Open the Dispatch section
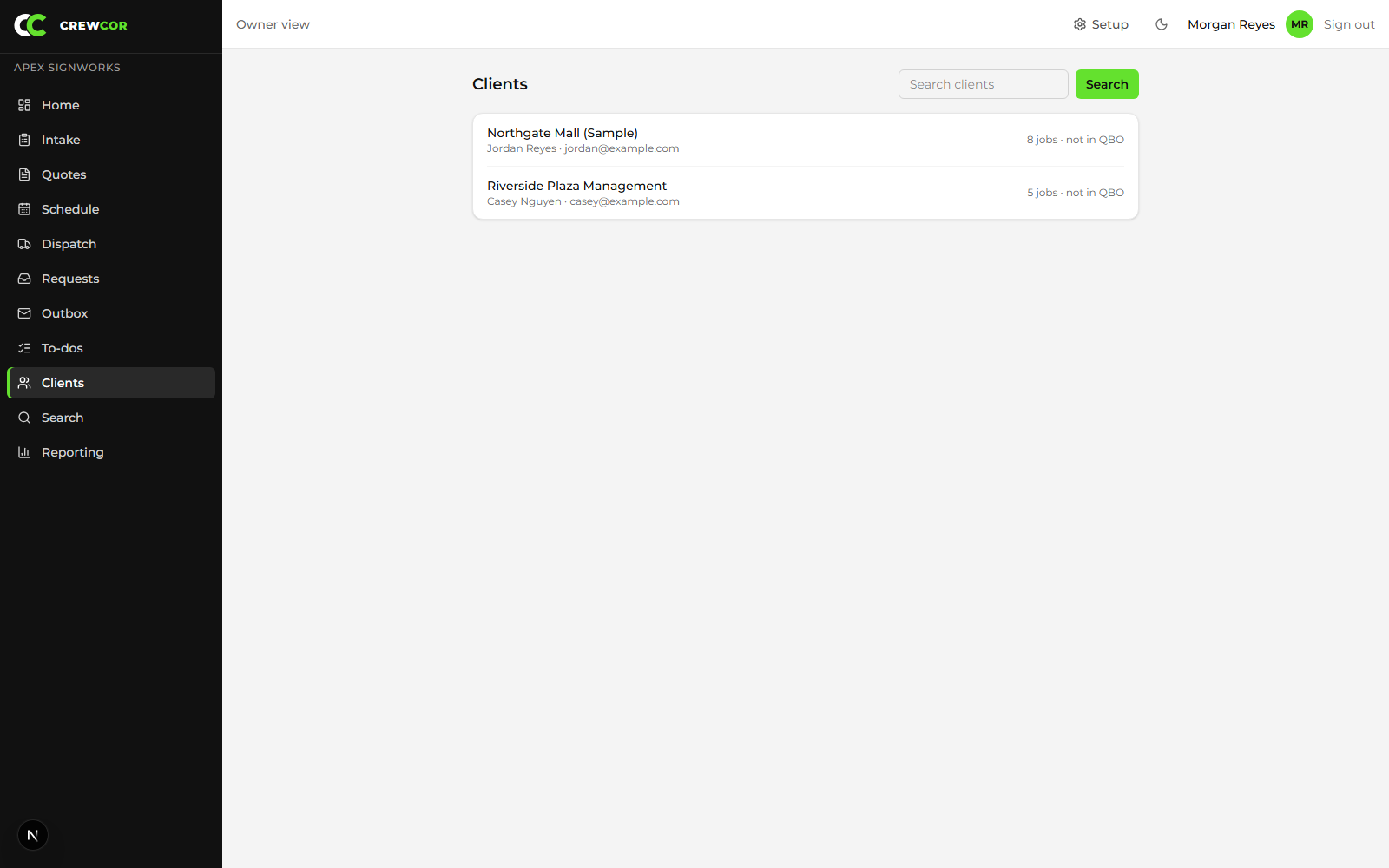 111,244
